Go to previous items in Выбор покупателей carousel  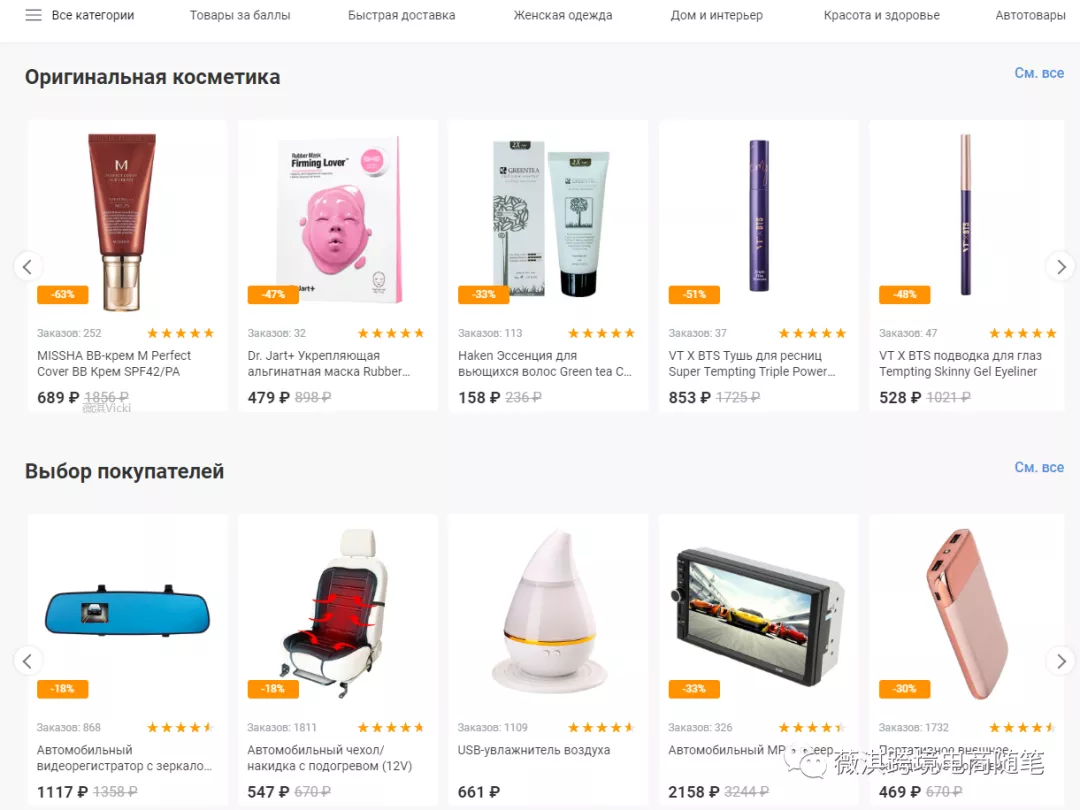click(x=28, y=661)
